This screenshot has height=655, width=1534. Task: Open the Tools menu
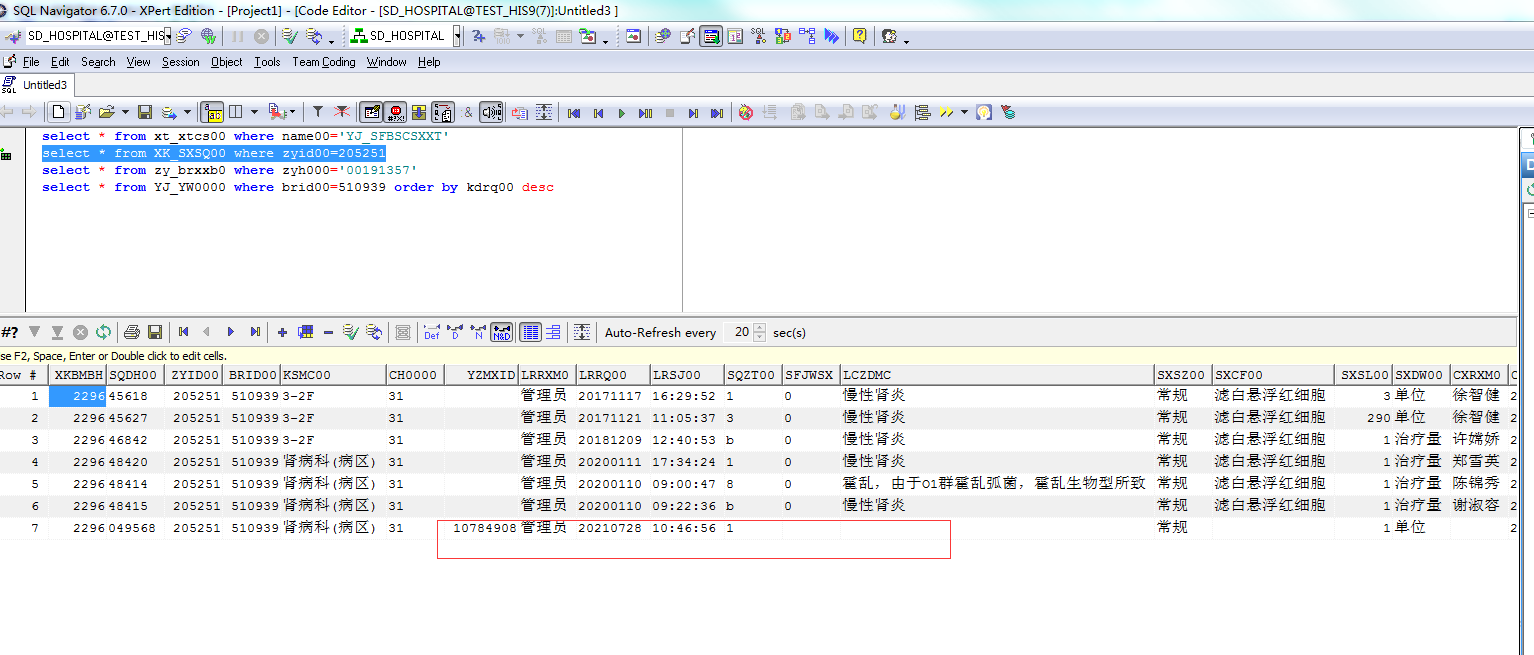pyautogui.click(x=267, y=62)
